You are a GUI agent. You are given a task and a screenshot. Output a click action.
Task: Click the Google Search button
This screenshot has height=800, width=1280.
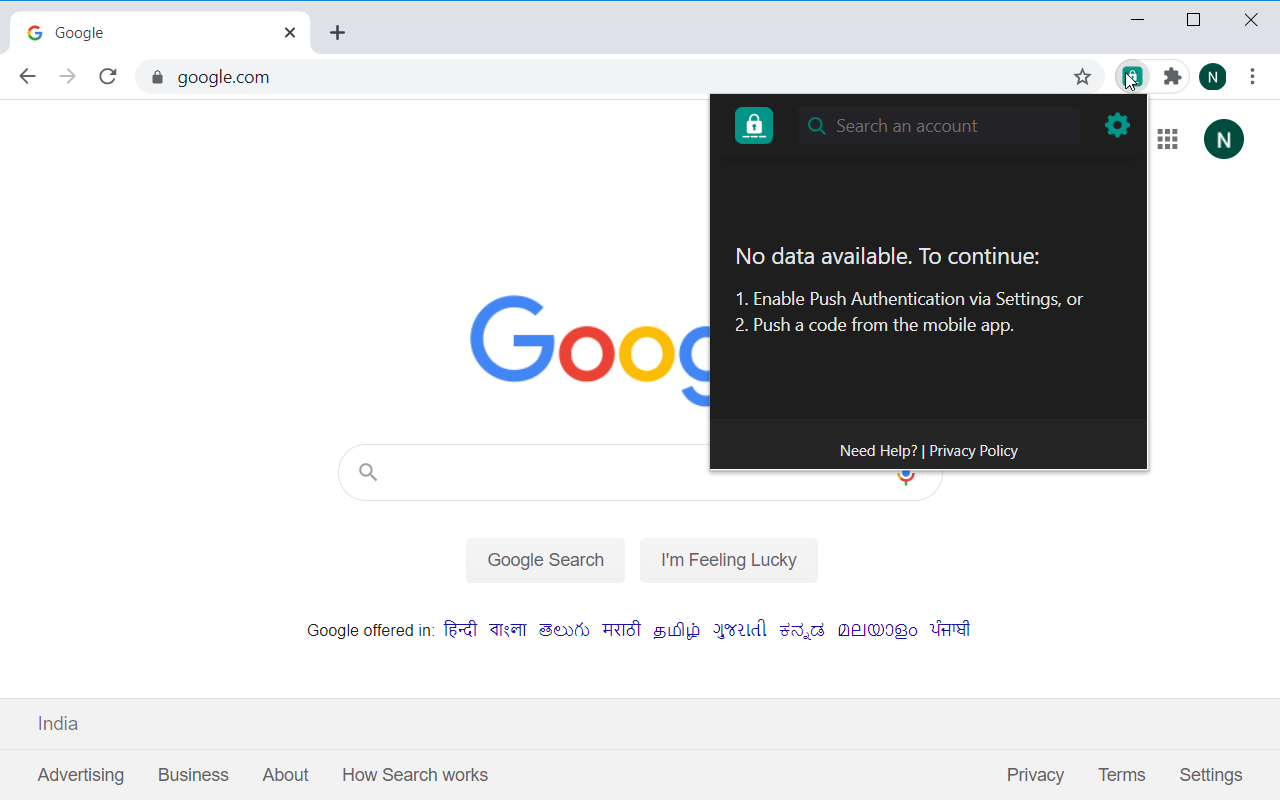pos(545,560)
